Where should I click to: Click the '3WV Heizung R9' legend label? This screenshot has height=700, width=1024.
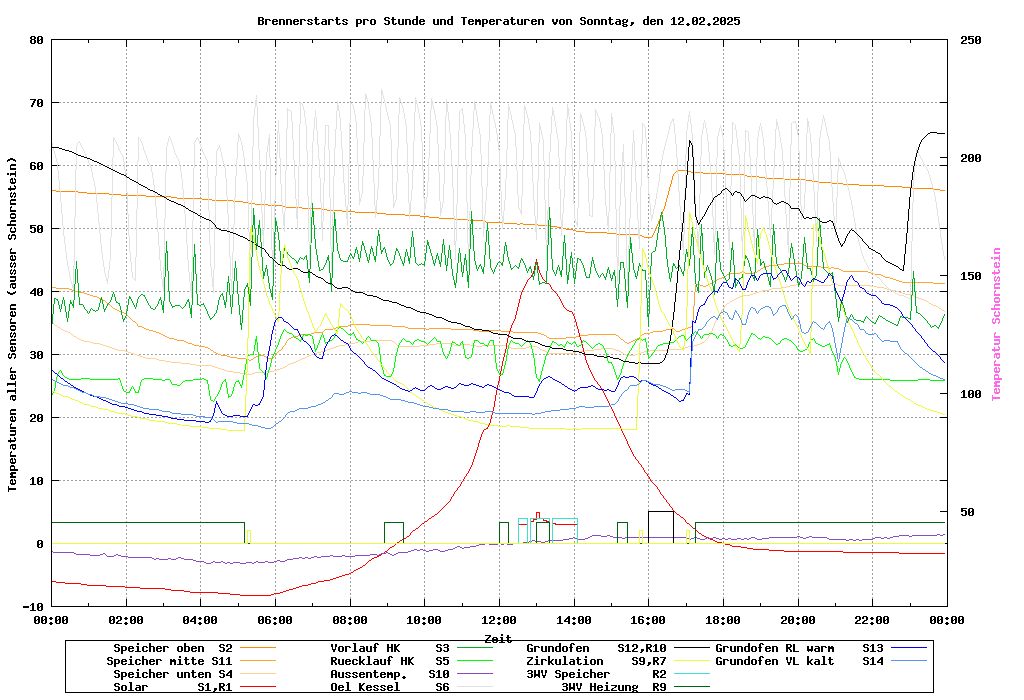tap(613, 687)
